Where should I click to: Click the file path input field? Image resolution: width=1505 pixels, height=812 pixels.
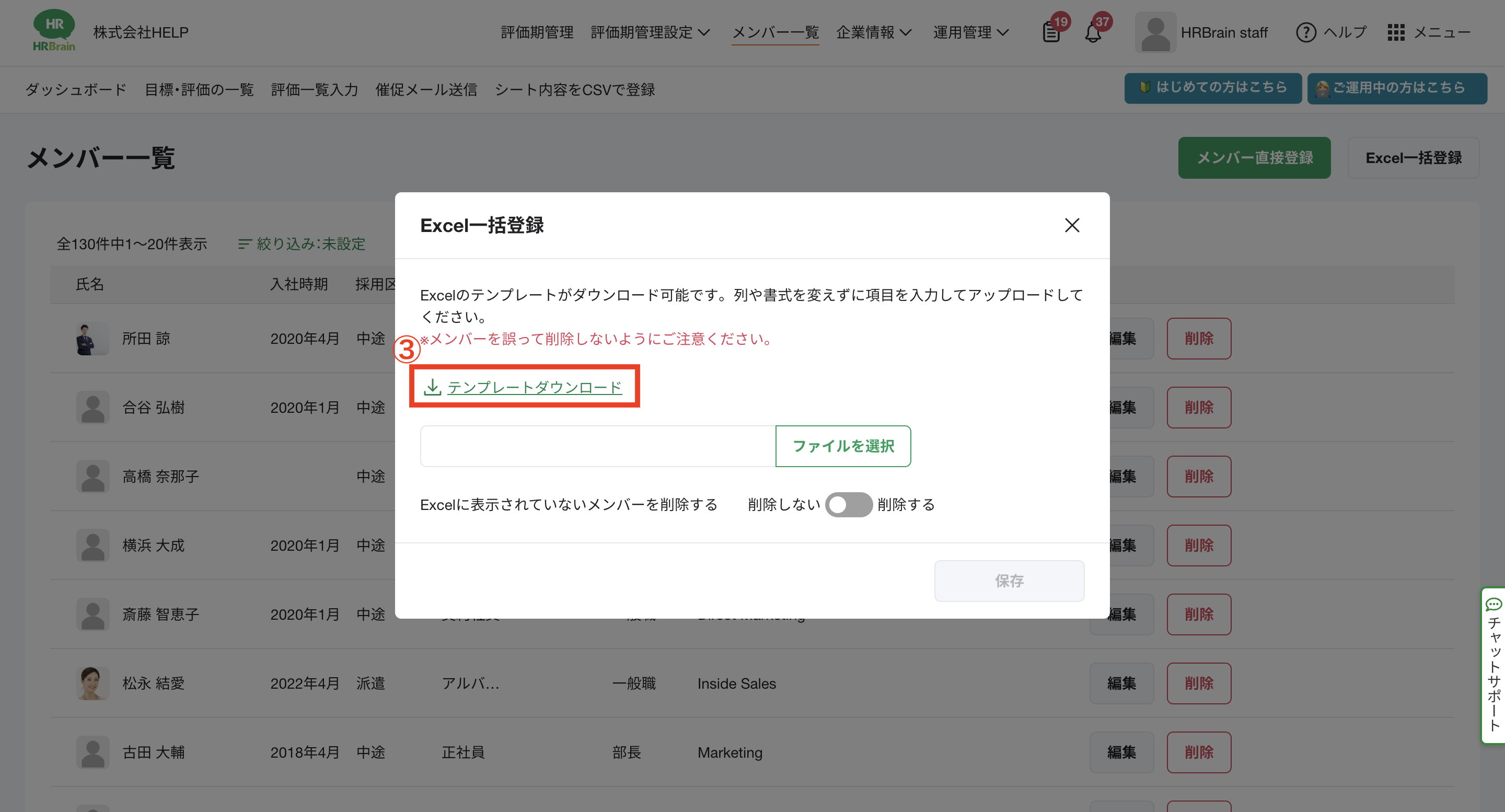tap(597, 446)
